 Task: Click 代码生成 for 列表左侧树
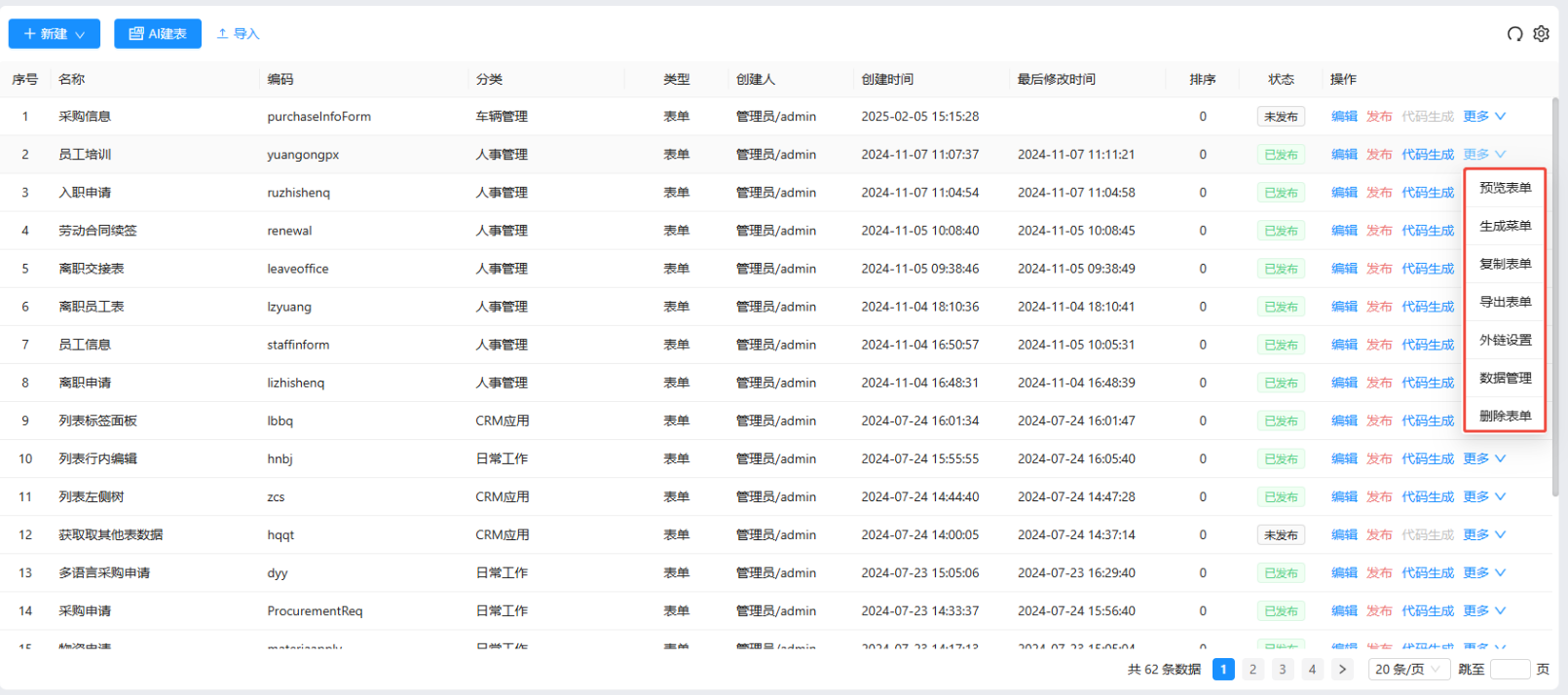pos(1428,496)
